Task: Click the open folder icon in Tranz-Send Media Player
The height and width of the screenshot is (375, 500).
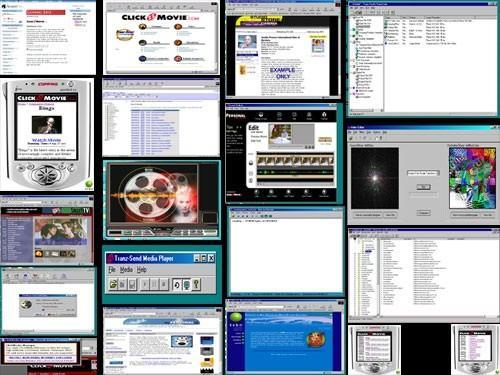Action: (113, 284)
